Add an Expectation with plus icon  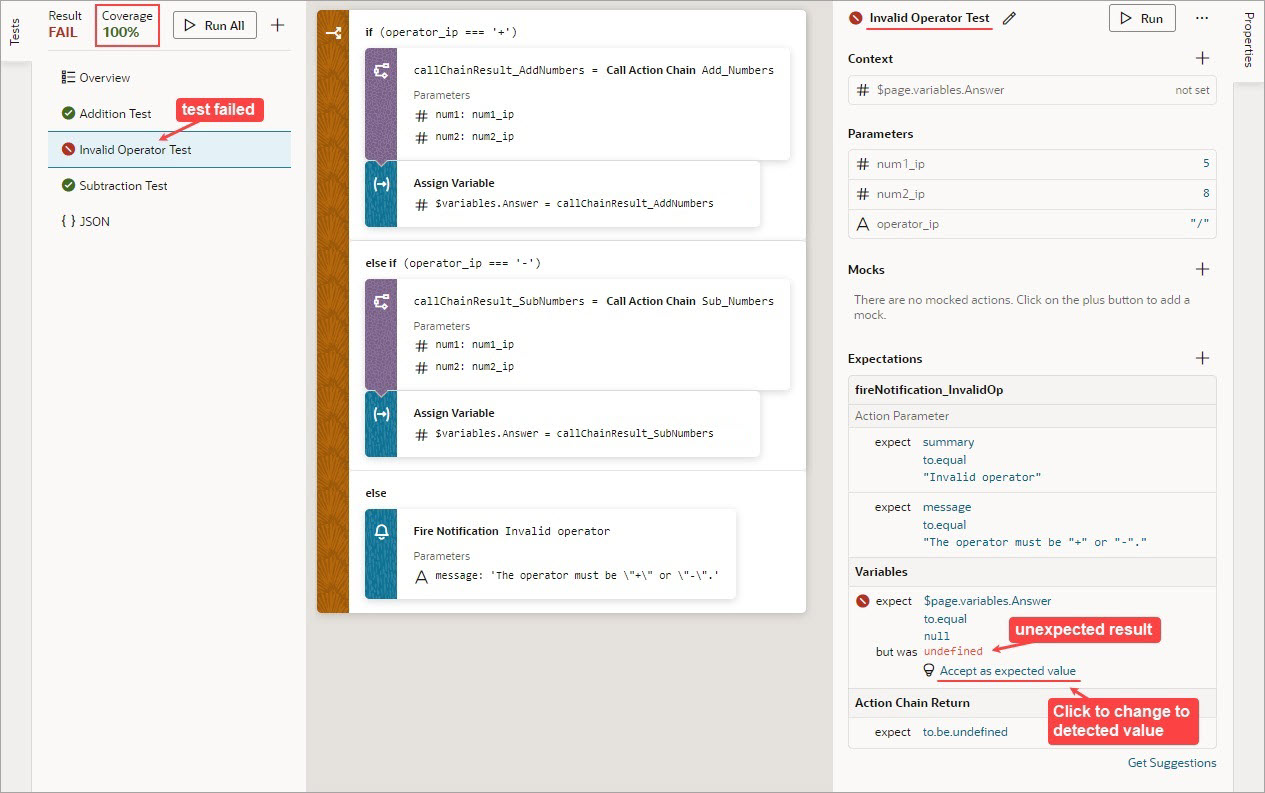click(1203, 358)
